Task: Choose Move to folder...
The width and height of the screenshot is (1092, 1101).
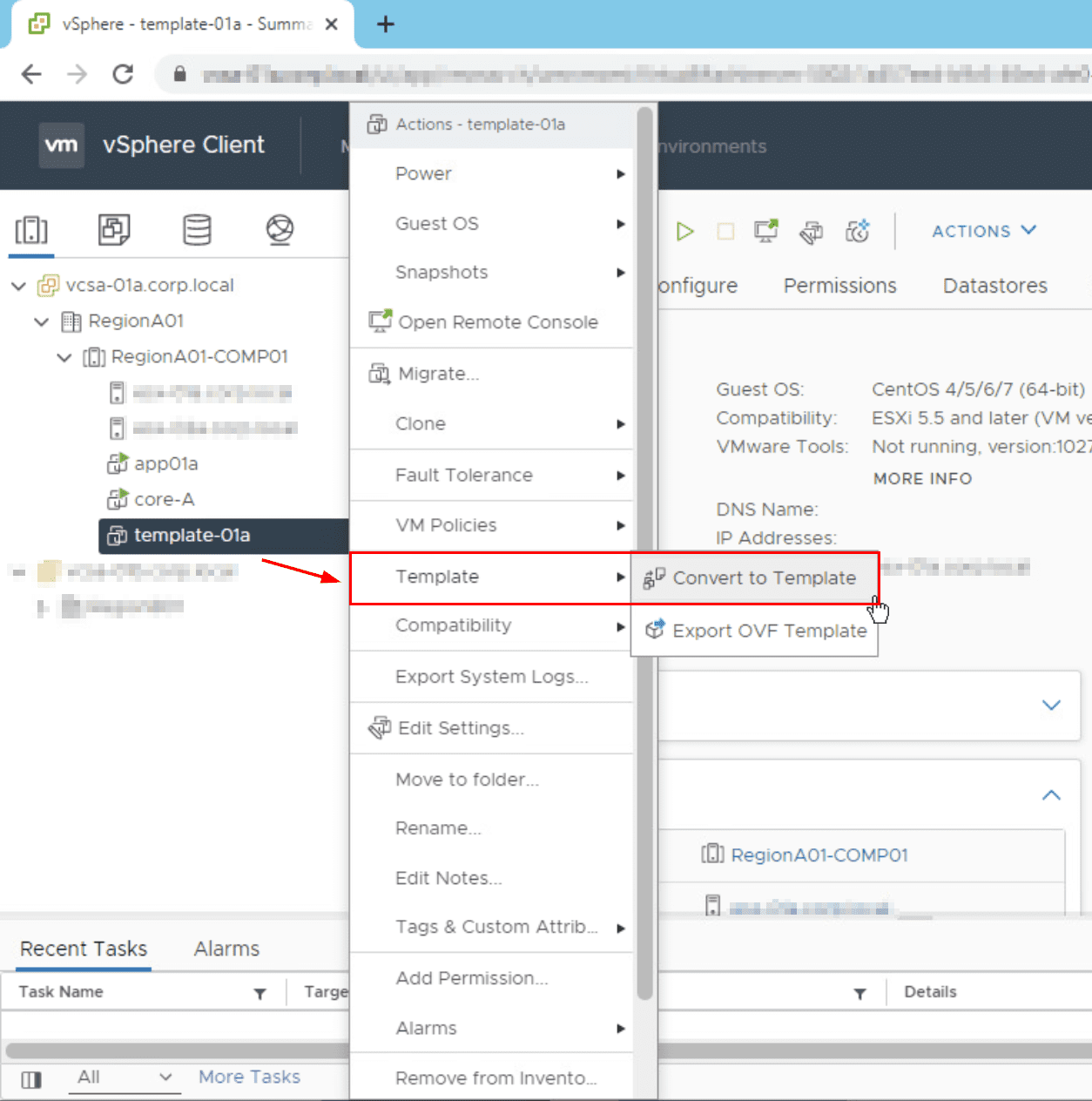Action: pos(491,779)
